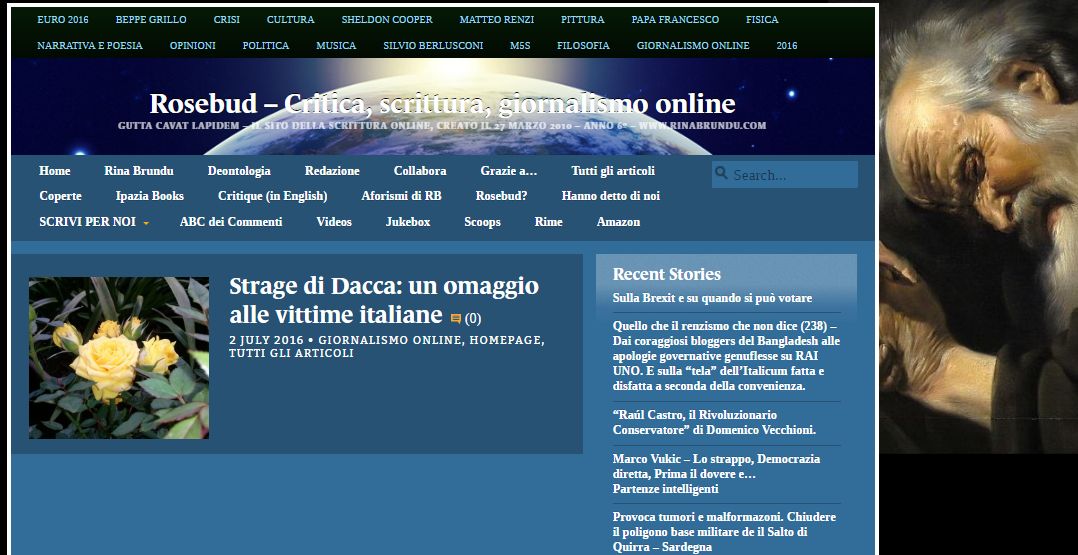
Task: Go to the M5S topic
Action: pos(520,45)
